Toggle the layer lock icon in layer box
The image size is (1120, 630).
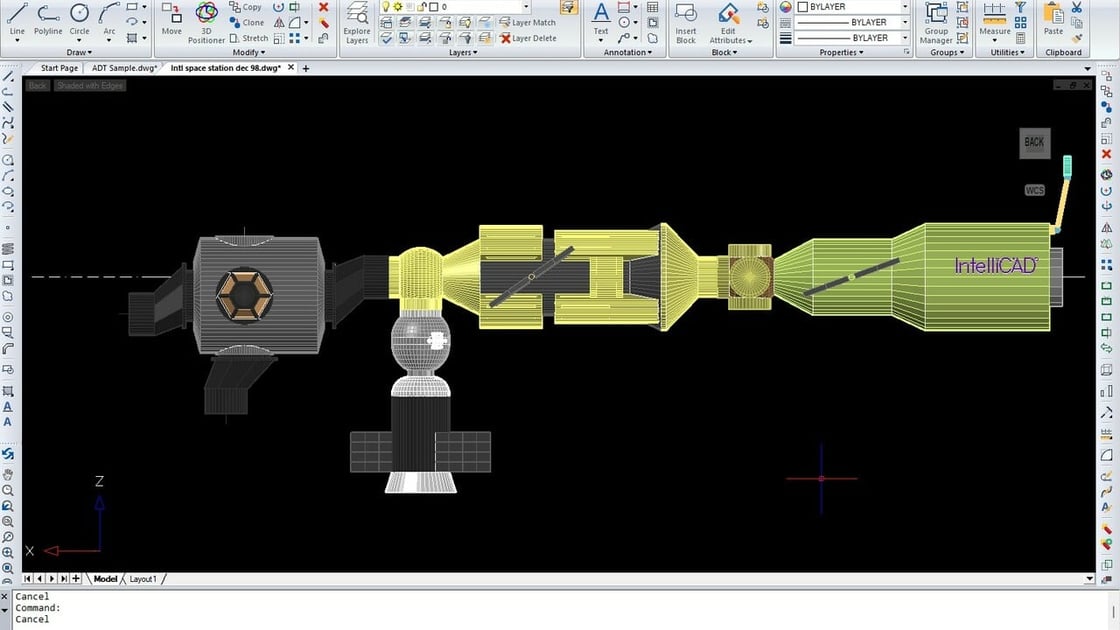[x=420, y=7]
